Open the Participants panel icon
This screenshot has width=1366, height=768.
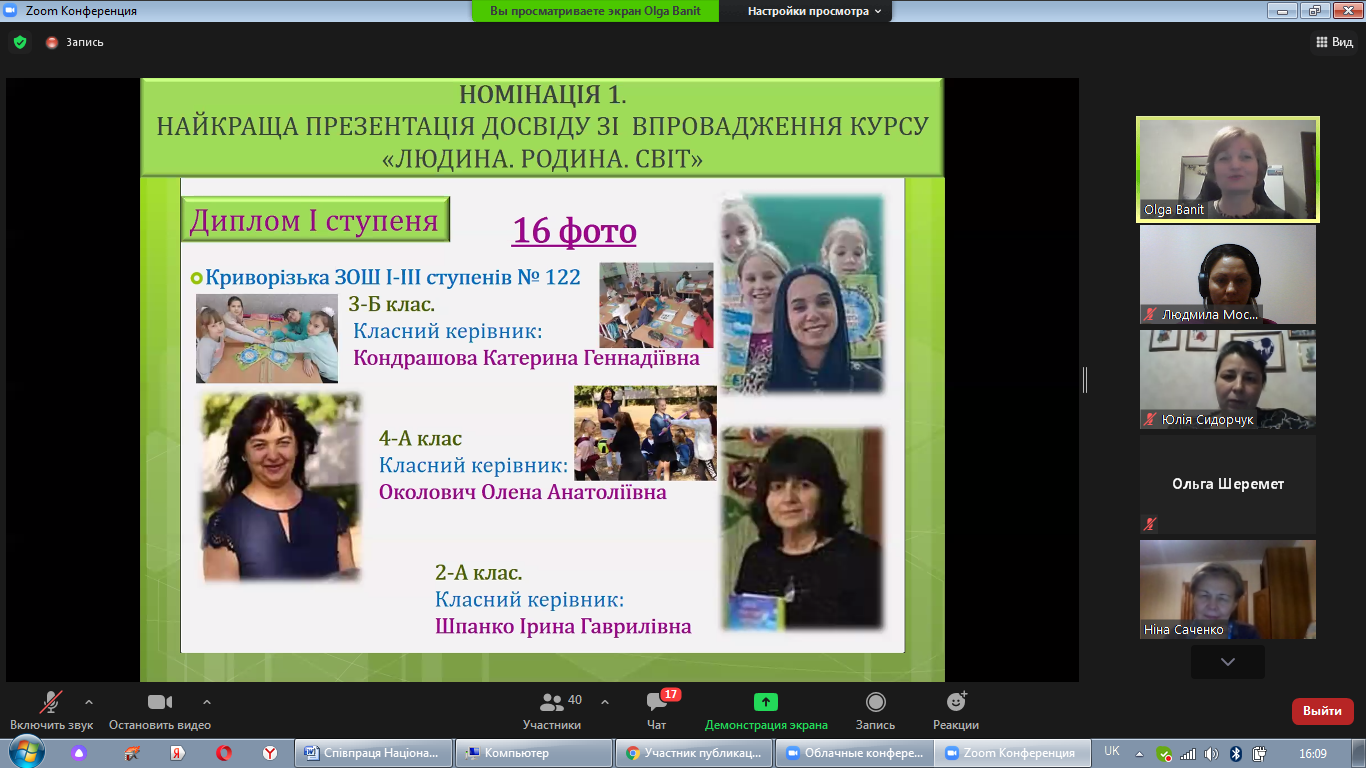(x=551, y=702)
